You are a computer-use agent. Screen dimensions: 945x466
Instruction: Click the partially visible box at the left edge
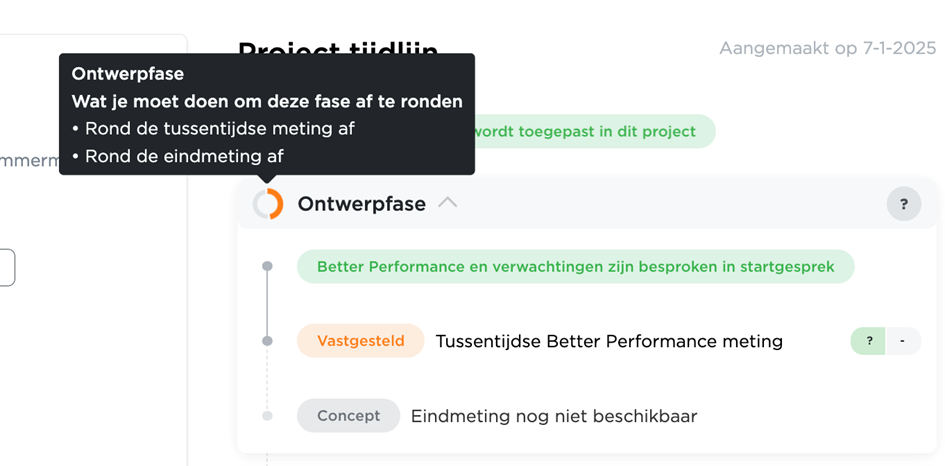tap(7, 268)
